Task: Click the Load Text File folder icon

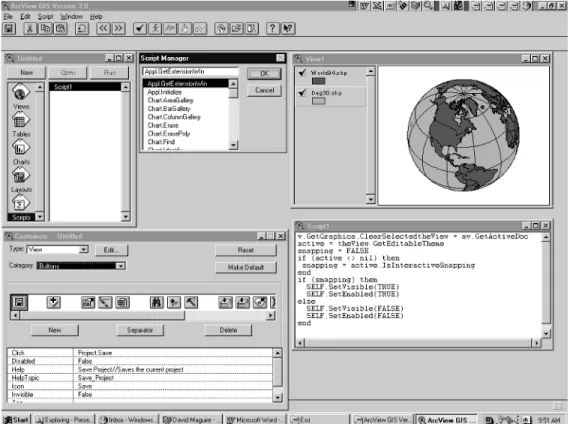Action: pos(236,28)
